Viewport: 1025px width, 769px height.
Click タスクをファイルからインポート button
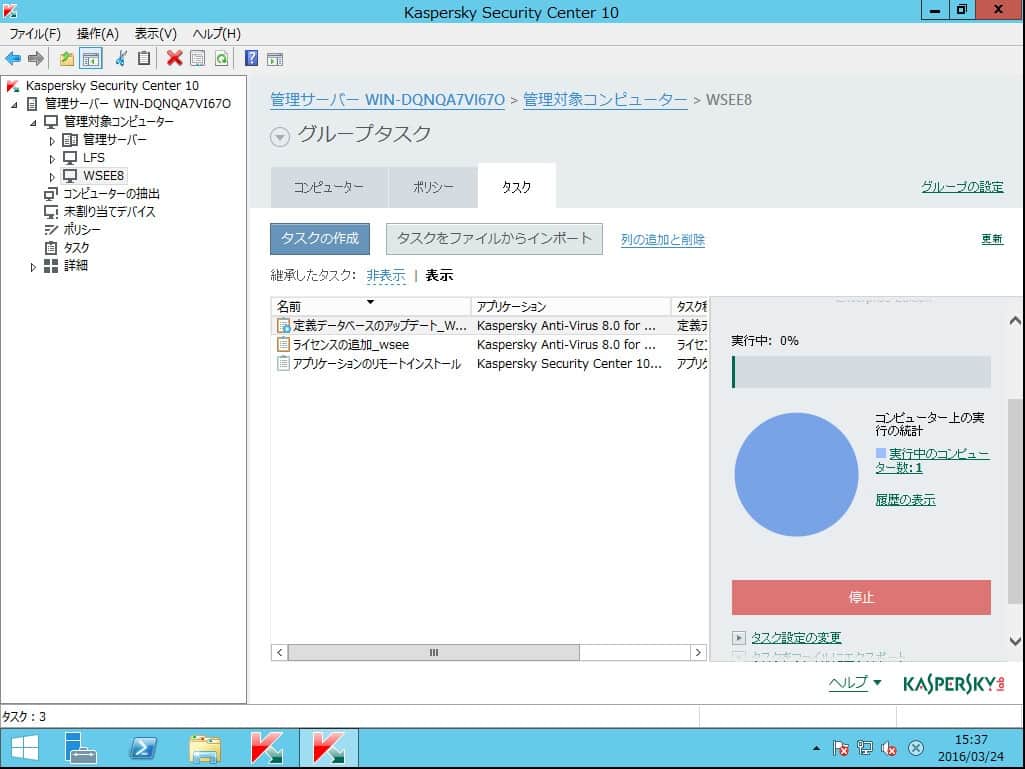coord(494,239)
